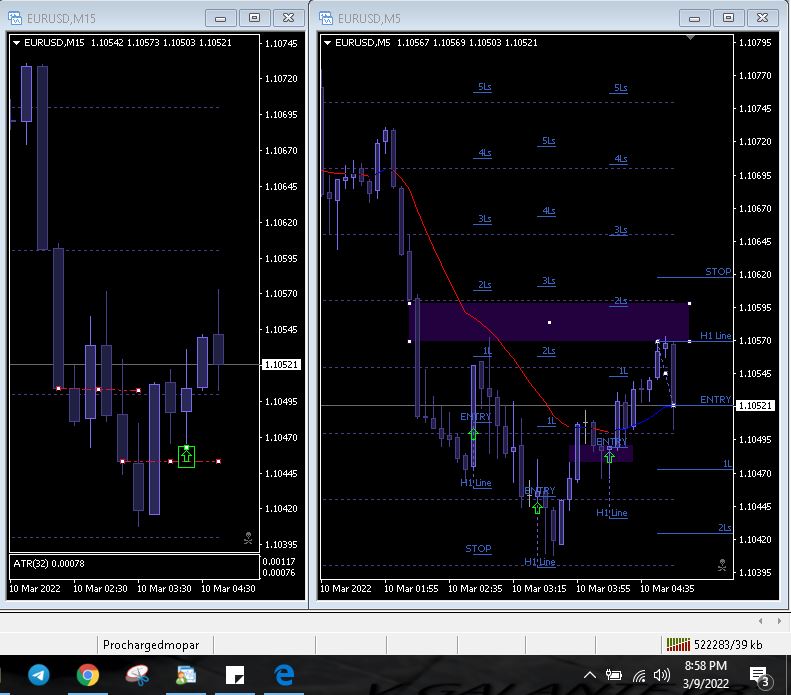
Task: Expand the EURUSD,M5 chart header triangle
Action: tap(327, 43)
